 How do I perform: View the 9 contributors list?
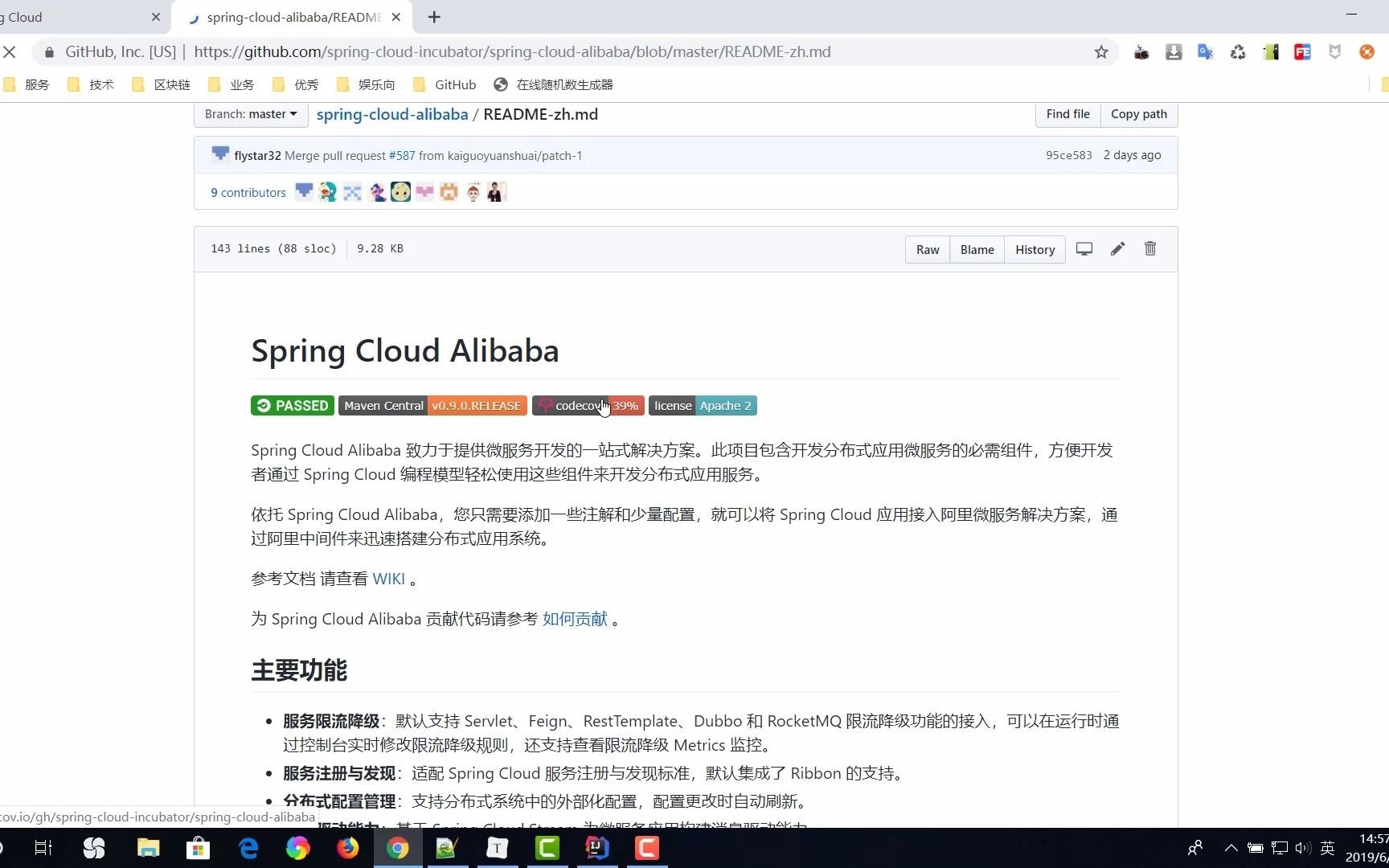click(x=248, y=193)
